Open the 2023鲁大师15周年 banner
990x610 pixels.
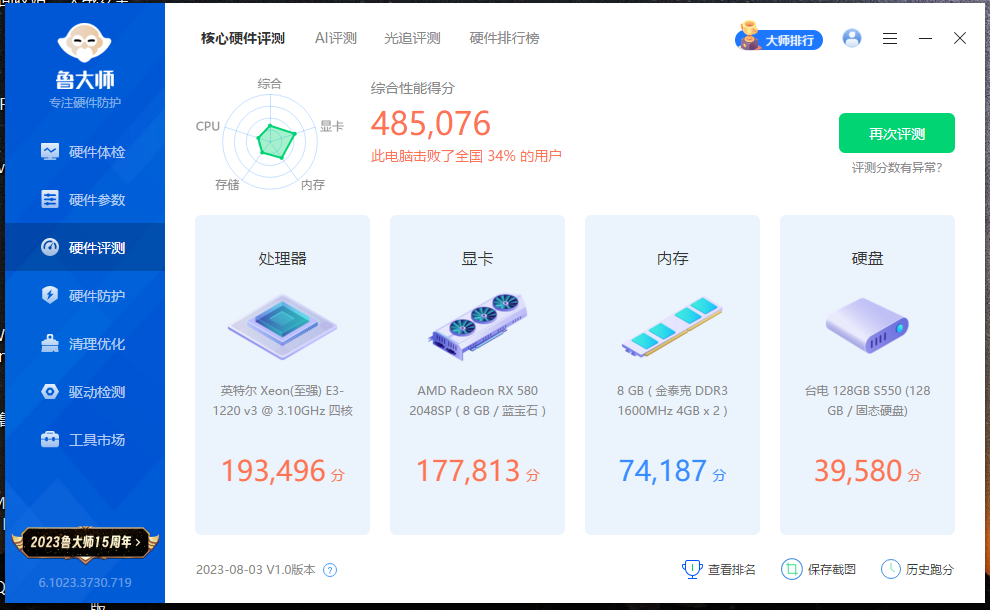click(85, 542)
